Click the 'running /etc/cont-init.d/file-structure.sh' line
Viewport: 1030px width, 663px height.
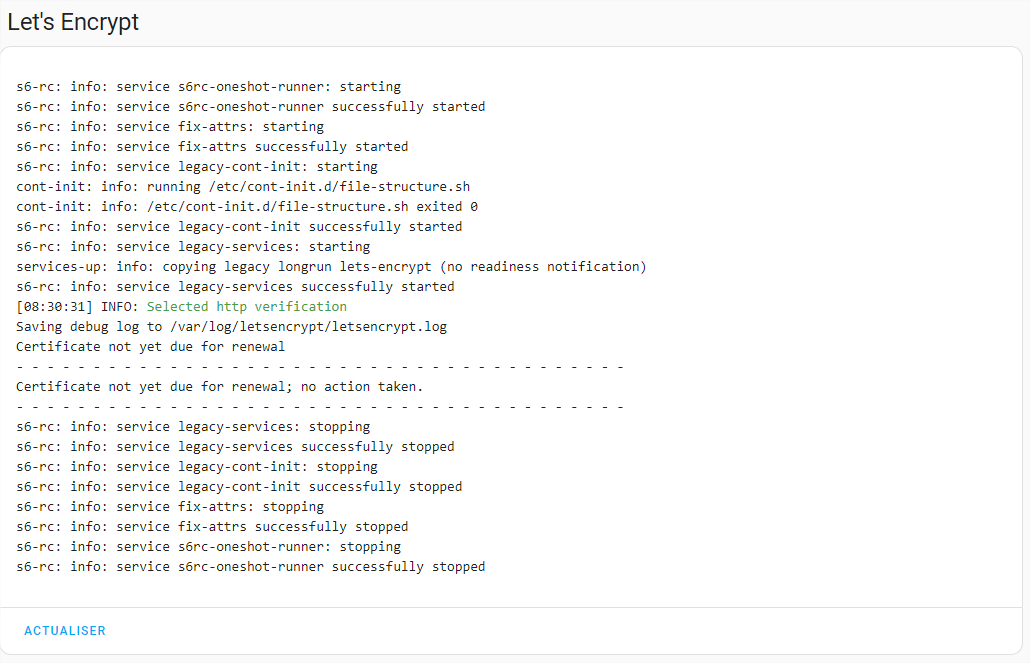pyautogui.click(x=243, y=187)
